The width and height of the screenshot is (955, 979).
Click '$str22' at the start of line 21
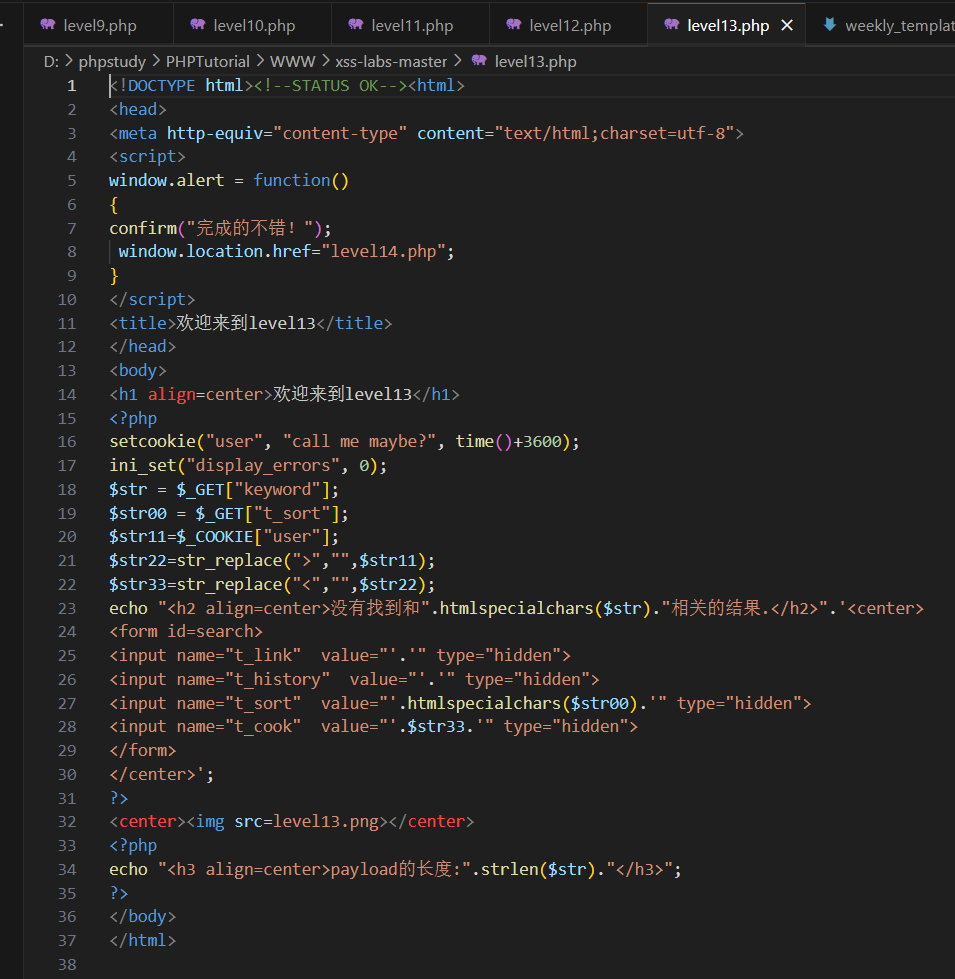[x=138, y=561]
